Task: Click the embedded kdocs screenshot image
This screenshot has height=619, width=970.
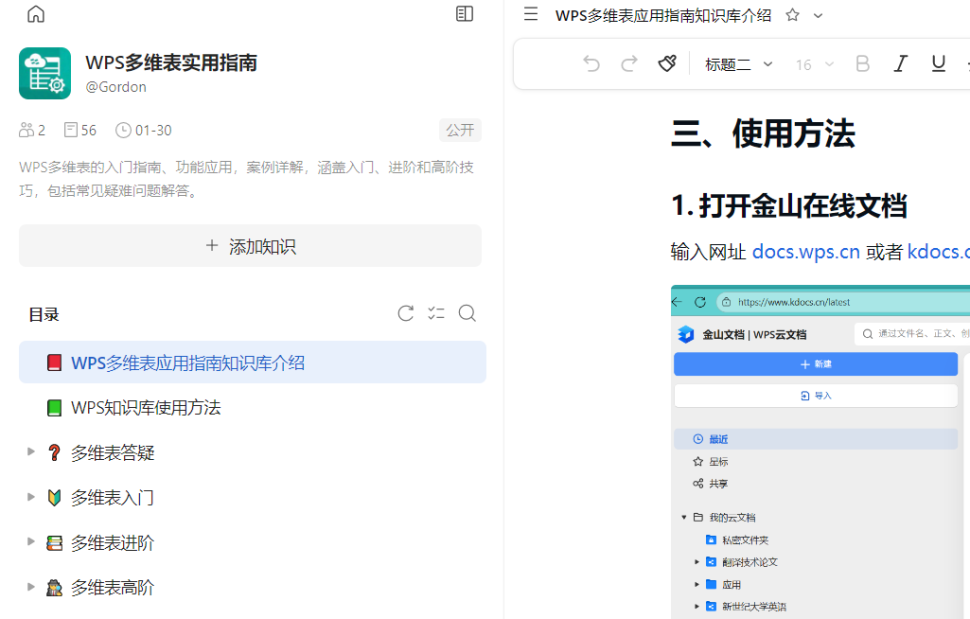Action: [820, 452]
